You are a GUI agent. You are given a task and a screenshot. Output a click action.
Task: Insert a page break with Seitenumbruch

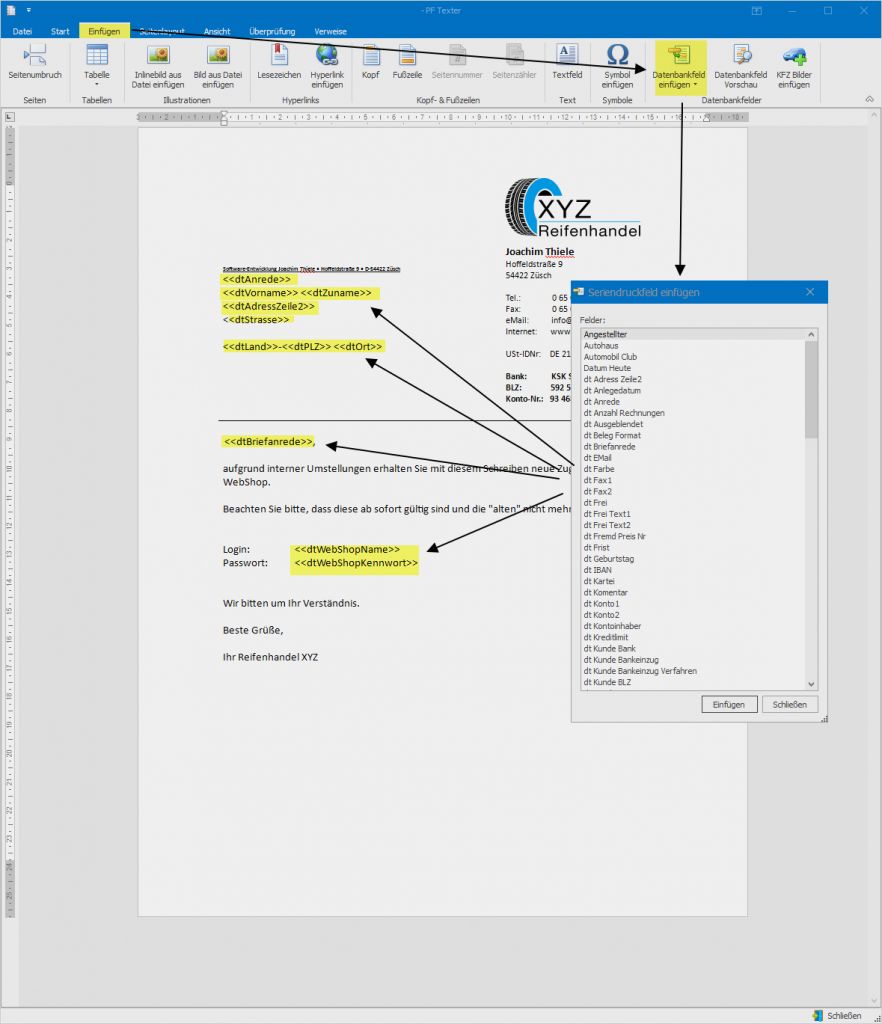[35, 63]
